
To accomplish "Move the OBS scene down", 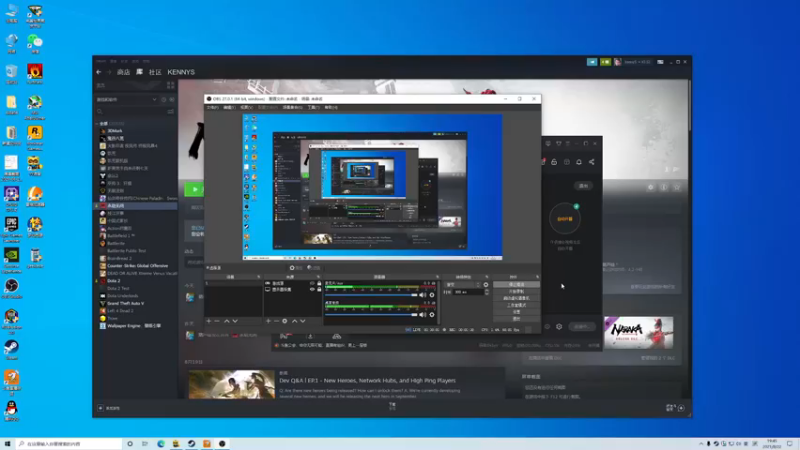I will [x=235, y=321].
